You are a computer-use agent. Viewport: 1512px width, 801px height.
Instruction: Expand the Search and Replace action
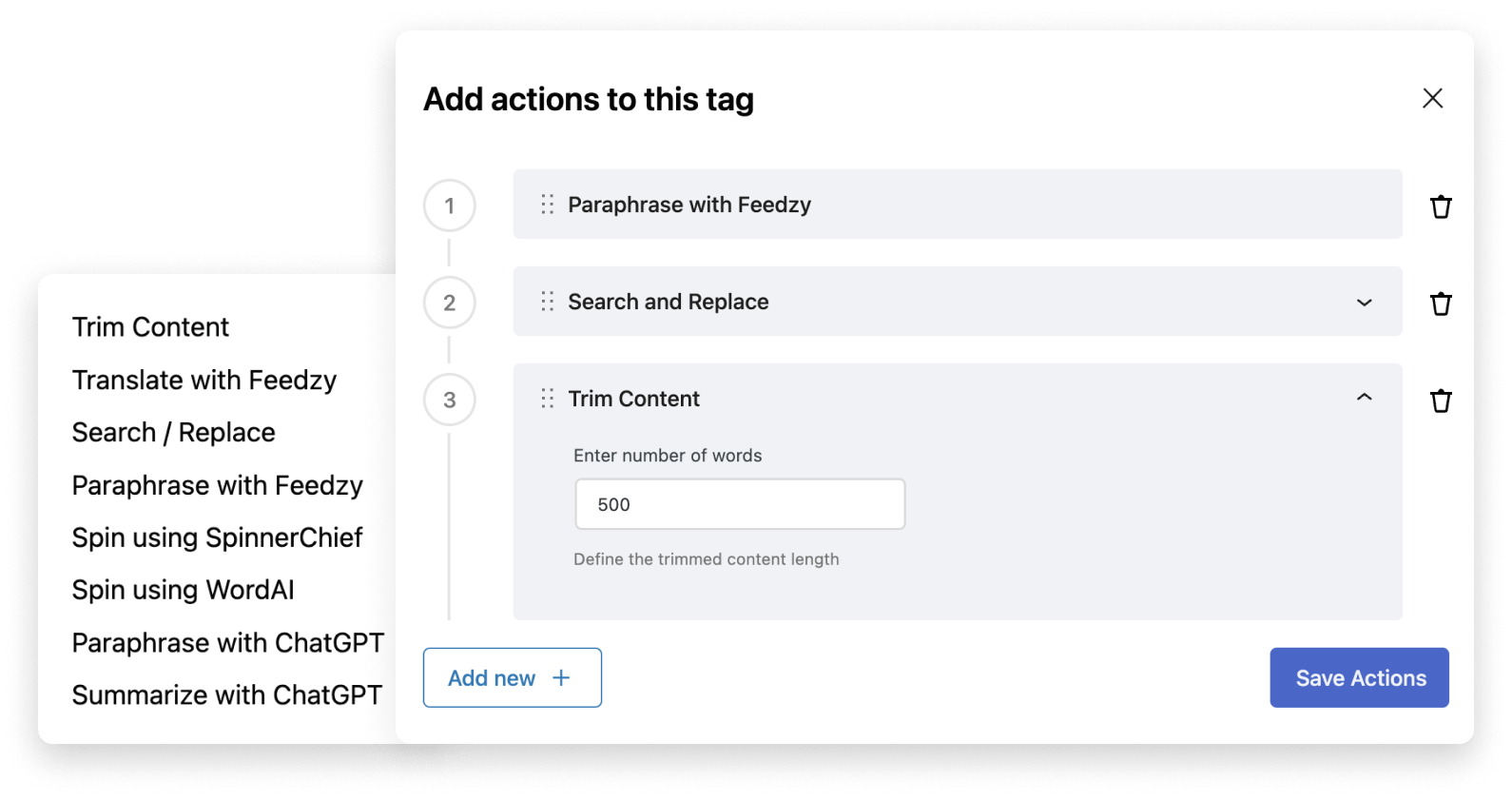coord(1365,303)
